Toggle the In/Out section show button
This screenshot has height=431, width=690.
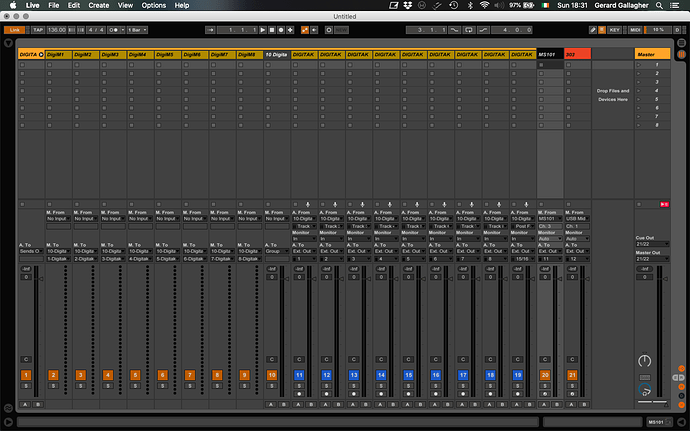point(681,368)
